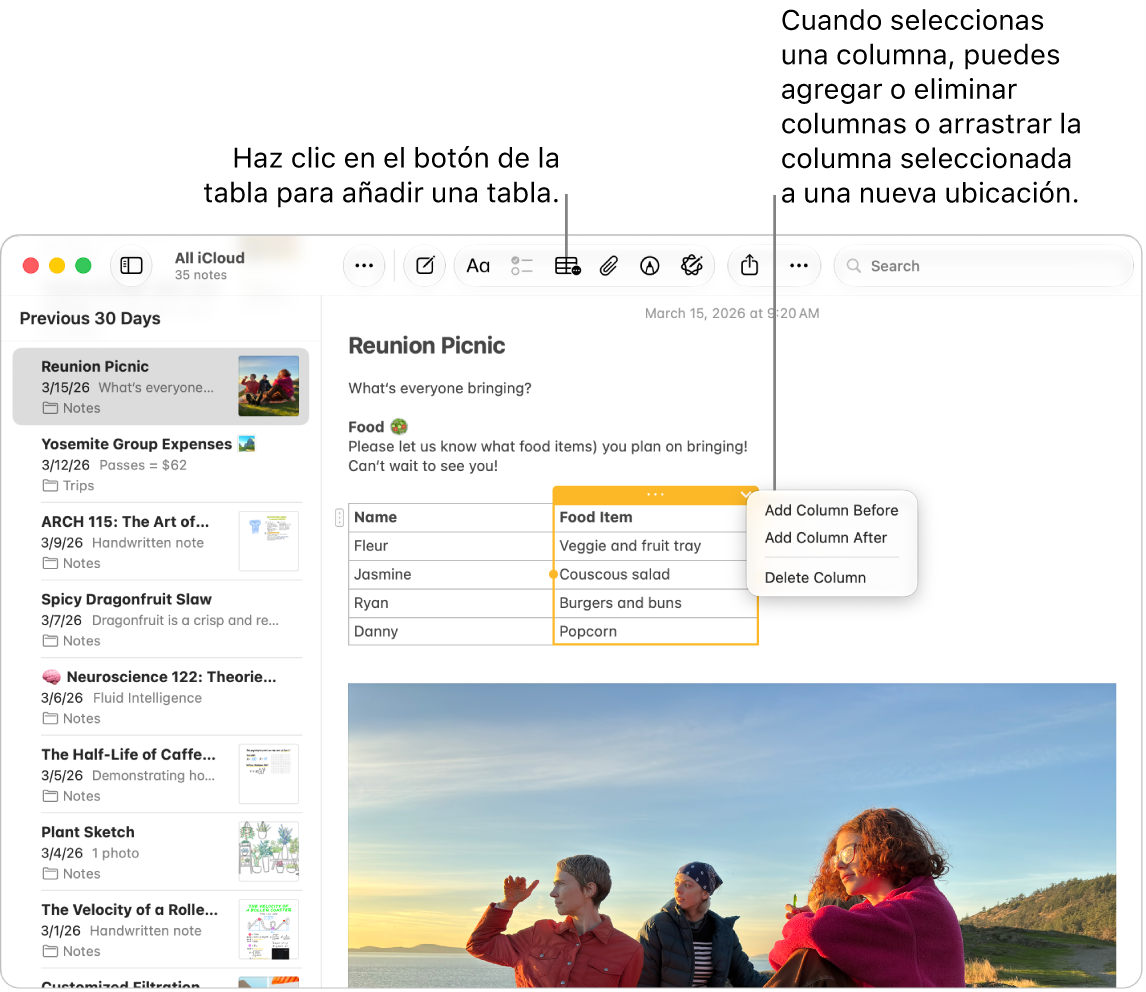The width and height of the screenshot is (1146, 992).
Task: Attach a file with the paperclip icon
Action: 608,265
